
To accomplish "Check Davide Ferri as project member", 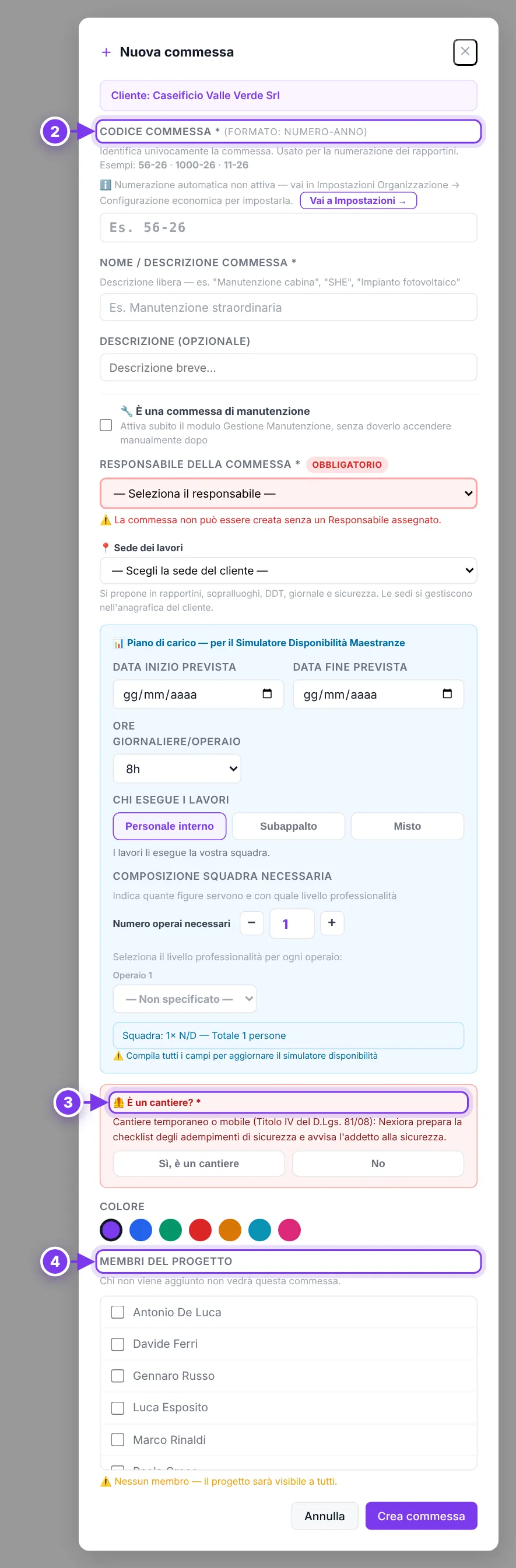I will [118, 1344].
